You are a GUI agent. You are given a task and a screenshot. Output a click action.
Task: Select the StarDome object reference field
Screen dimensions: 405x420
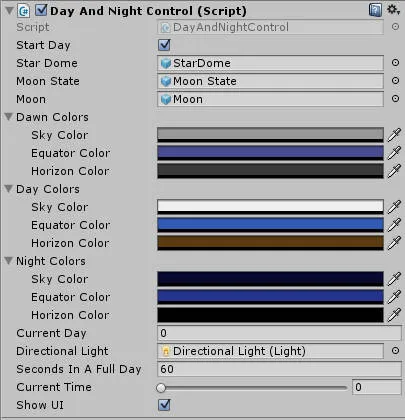270,63
